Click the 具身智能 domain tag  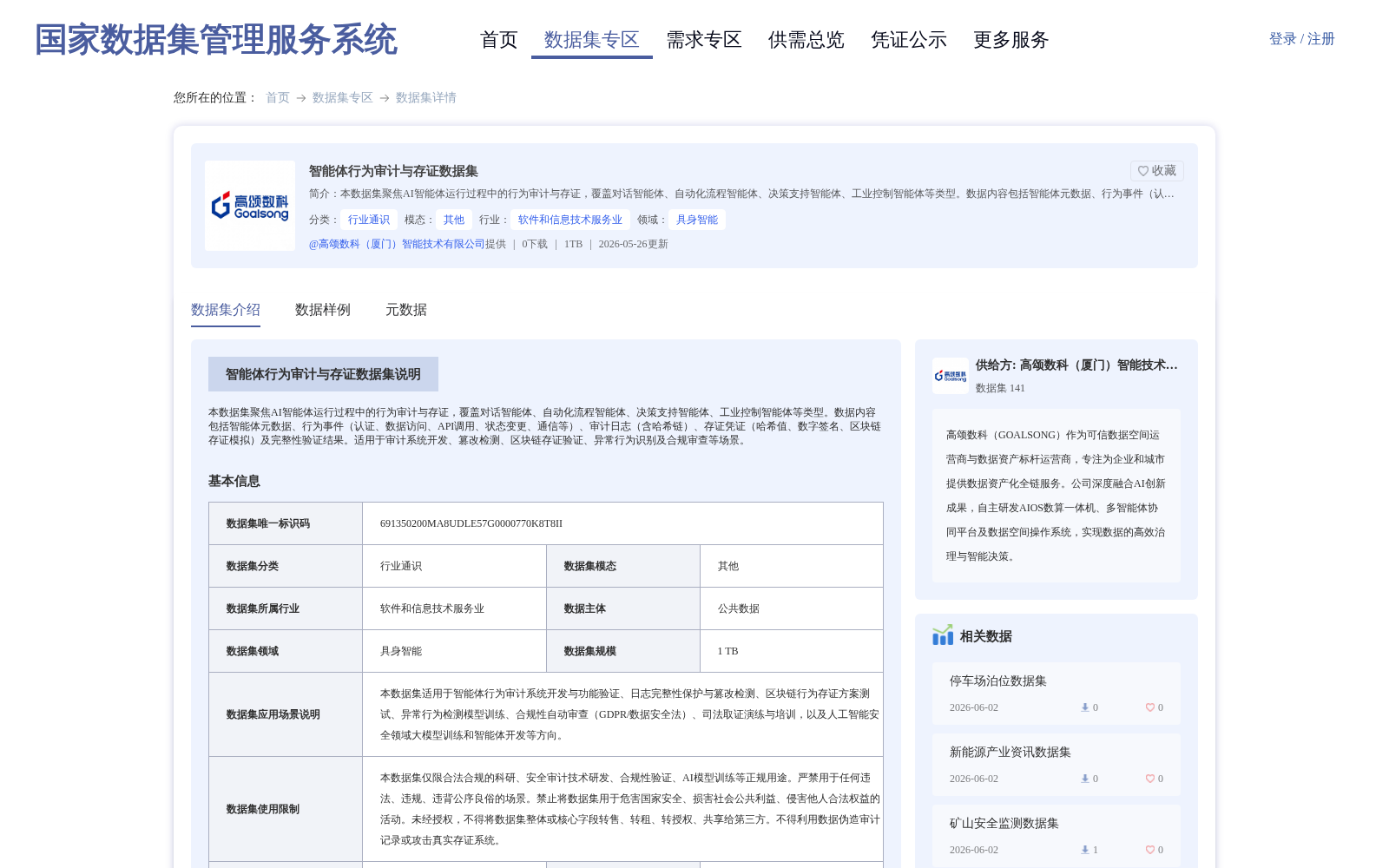[x=697, y=220]
